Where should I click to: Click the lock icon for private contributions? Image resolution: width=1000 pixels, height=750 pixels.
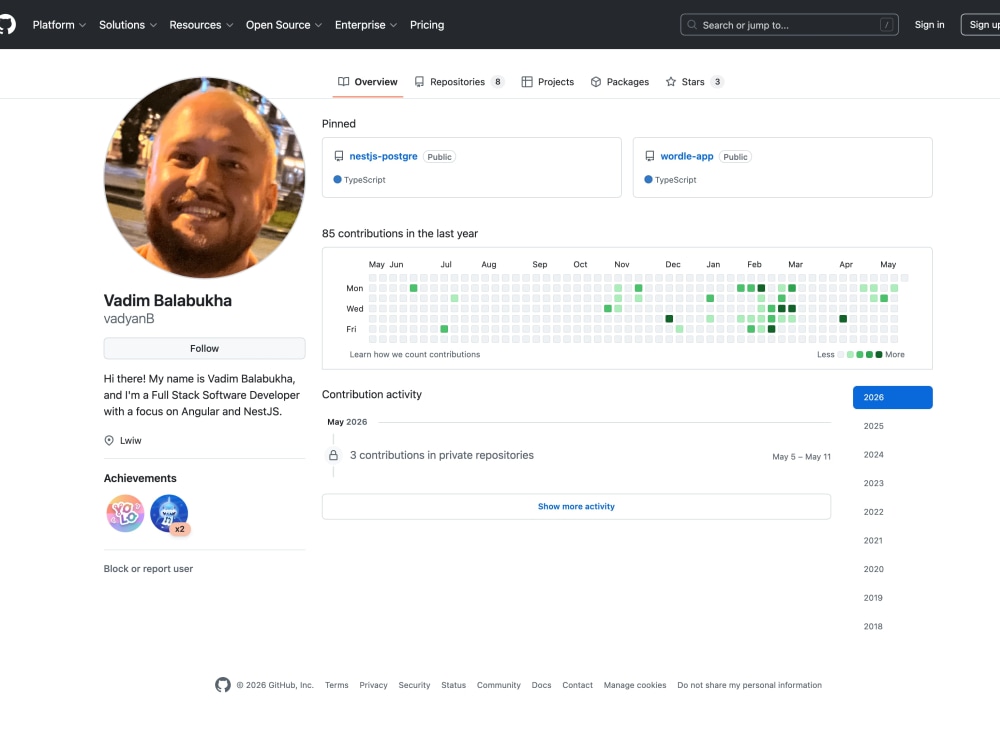(333, 455)
